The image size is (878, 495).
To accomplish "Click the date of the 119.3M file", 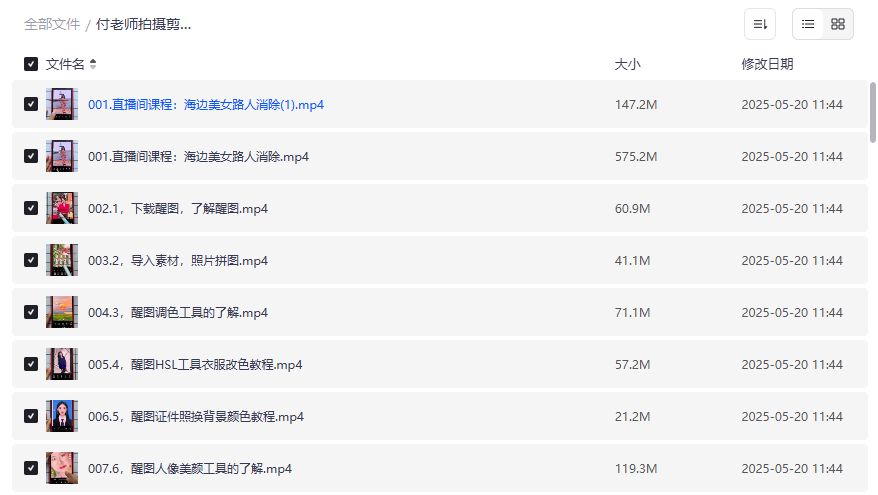I will pyautogui.click(x=792, y=469).
